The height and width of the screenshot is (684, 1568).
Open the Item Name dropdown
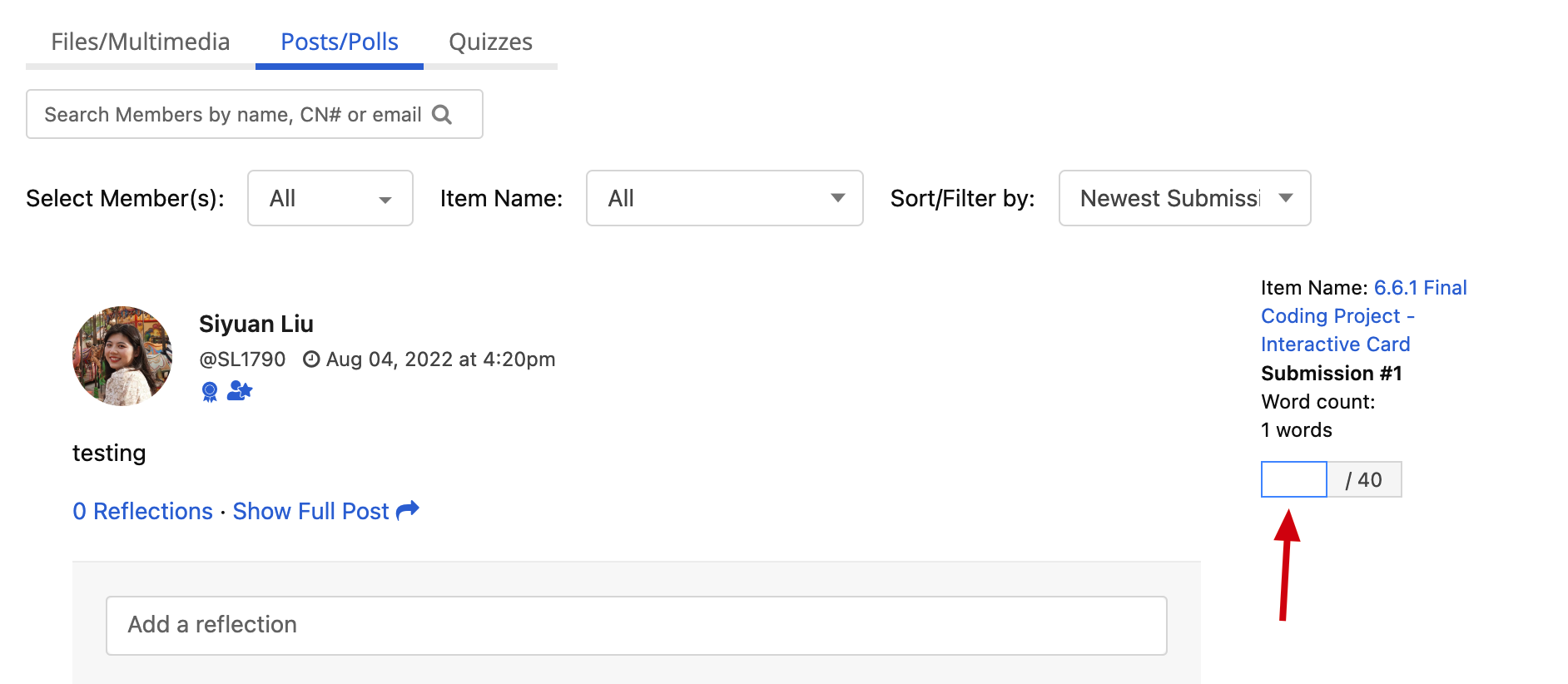coord(725,198)
